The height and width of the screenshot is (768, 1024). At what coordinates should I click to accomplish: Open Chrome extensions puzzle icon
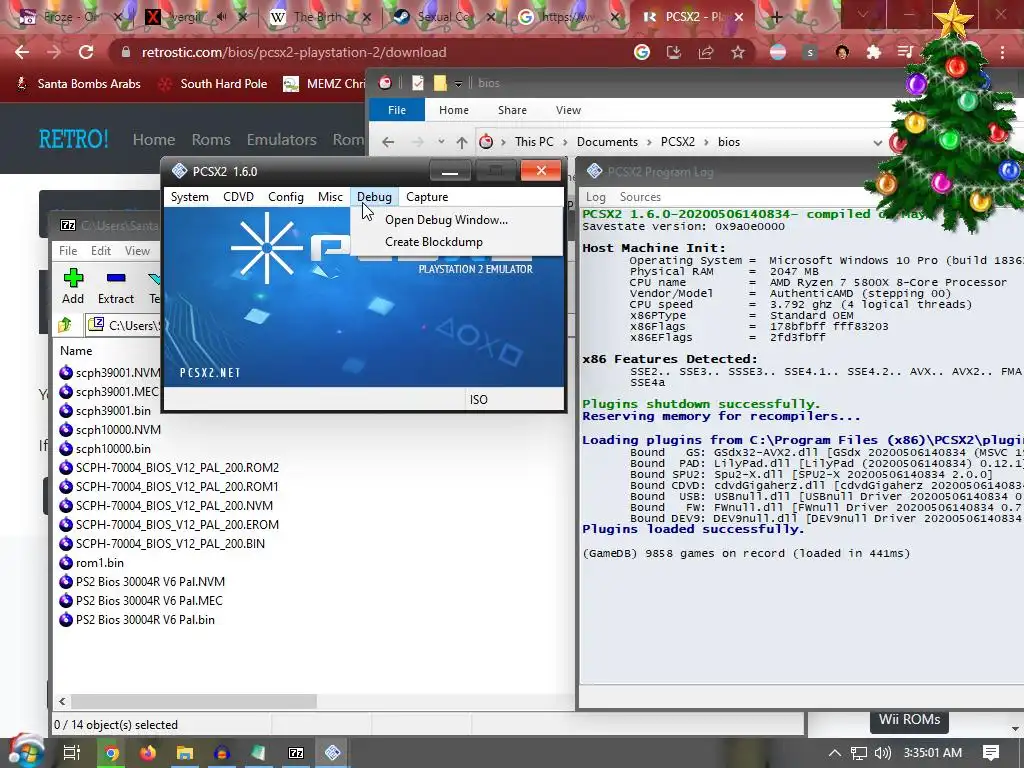click(874, 52)
